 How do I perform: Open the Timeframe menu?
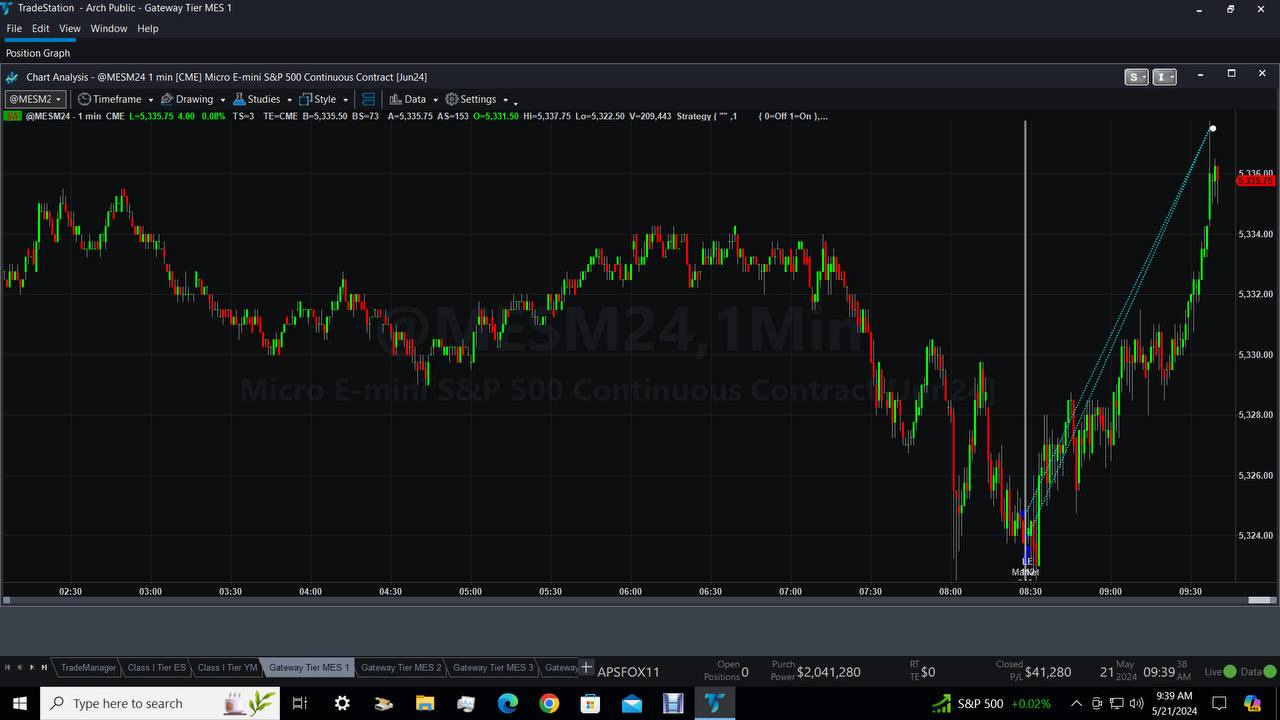point(110,99)
